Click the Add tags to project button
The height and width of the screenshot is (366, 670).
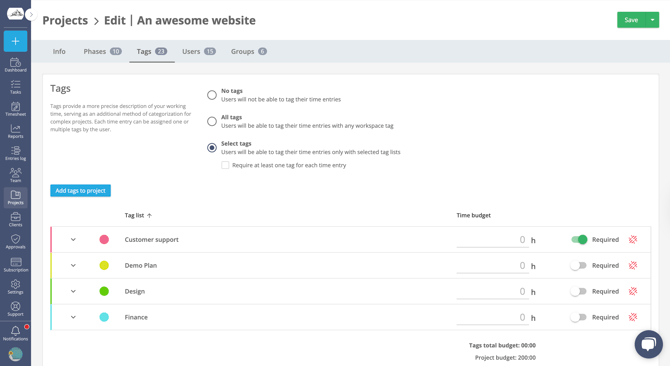(x=80, y=190)
